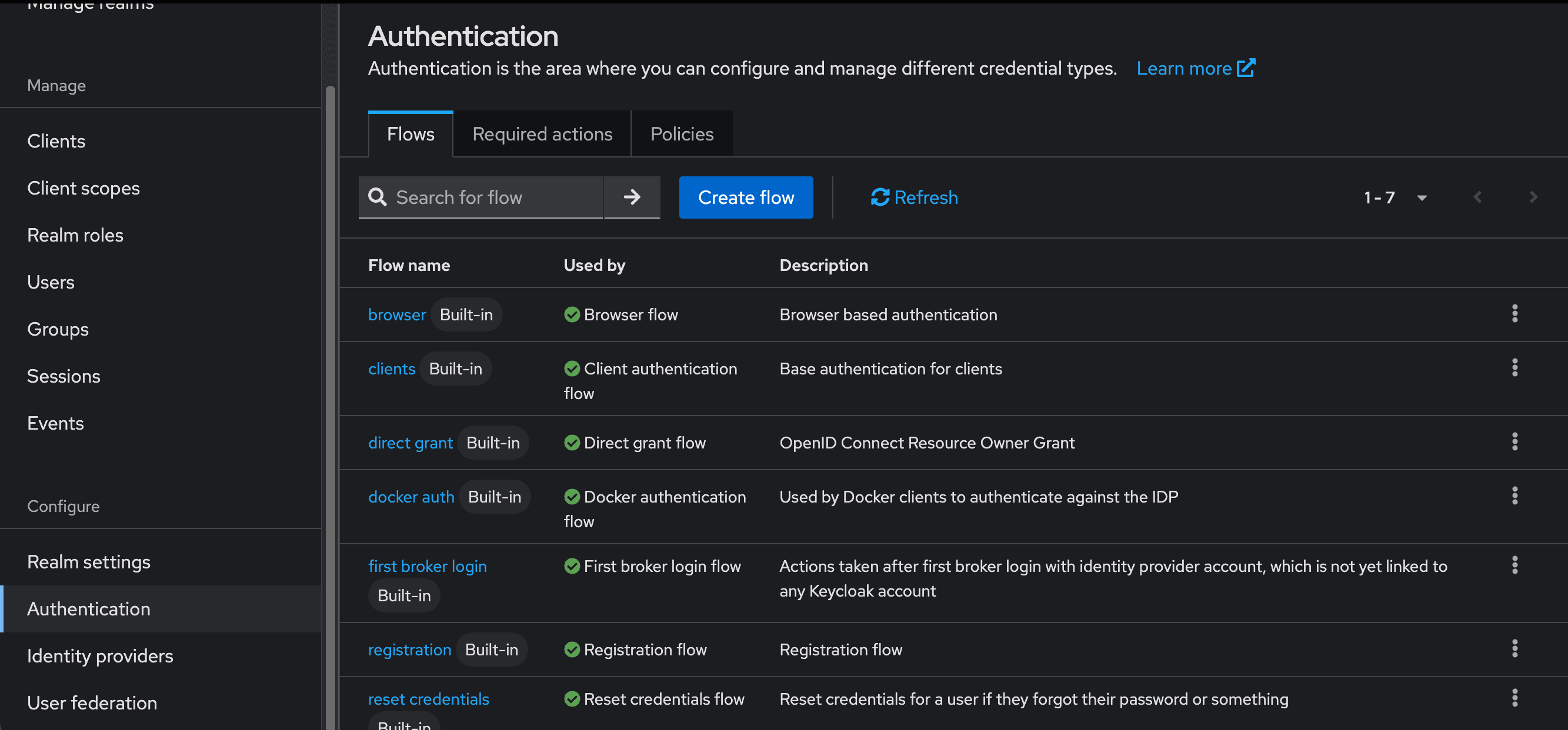Go to previous page chevron
This screenshot has width=1568, height=730.
click(x=1477, y=197)
